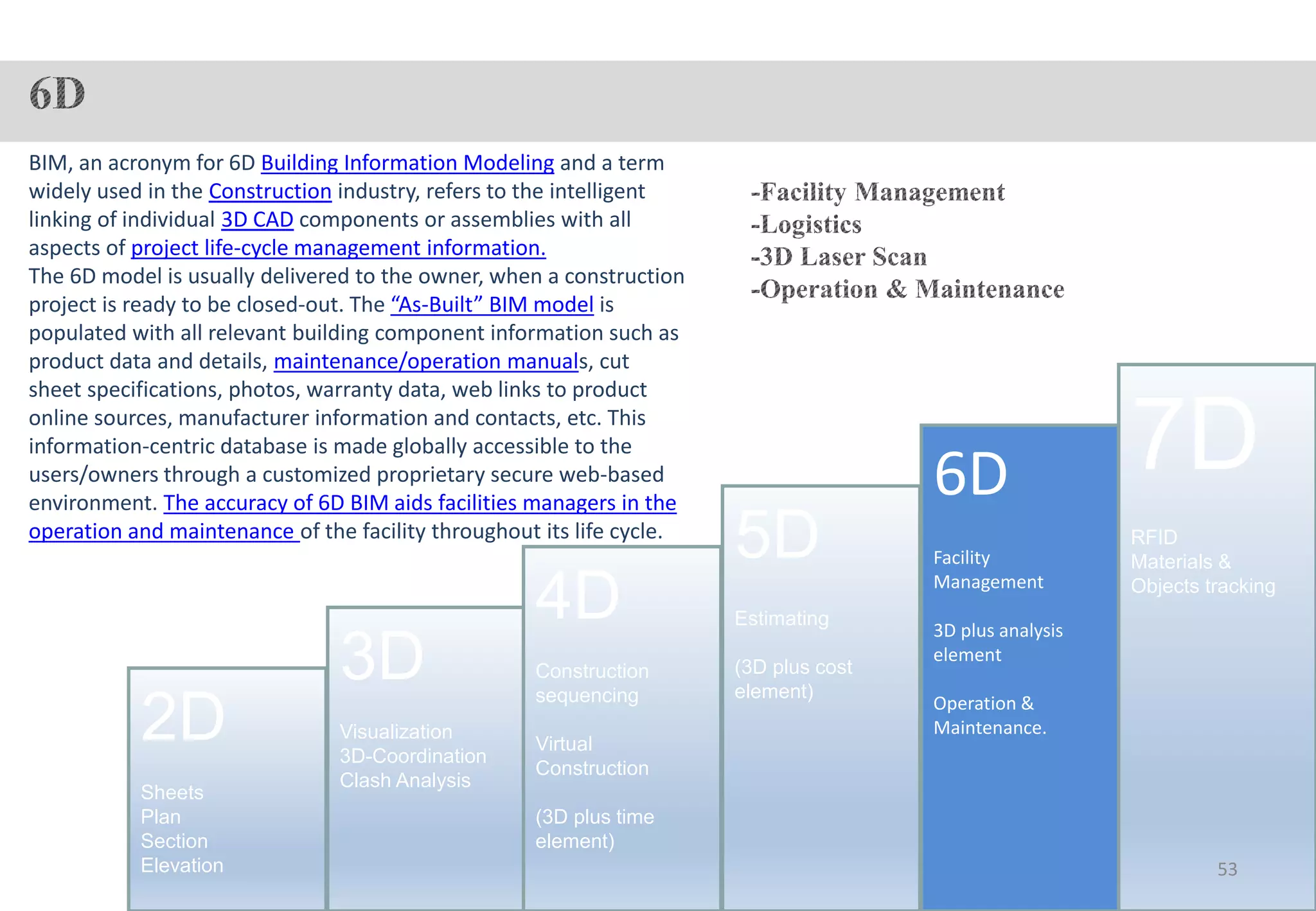Select 'Facility Management' in 6D block

coord(988,570)
